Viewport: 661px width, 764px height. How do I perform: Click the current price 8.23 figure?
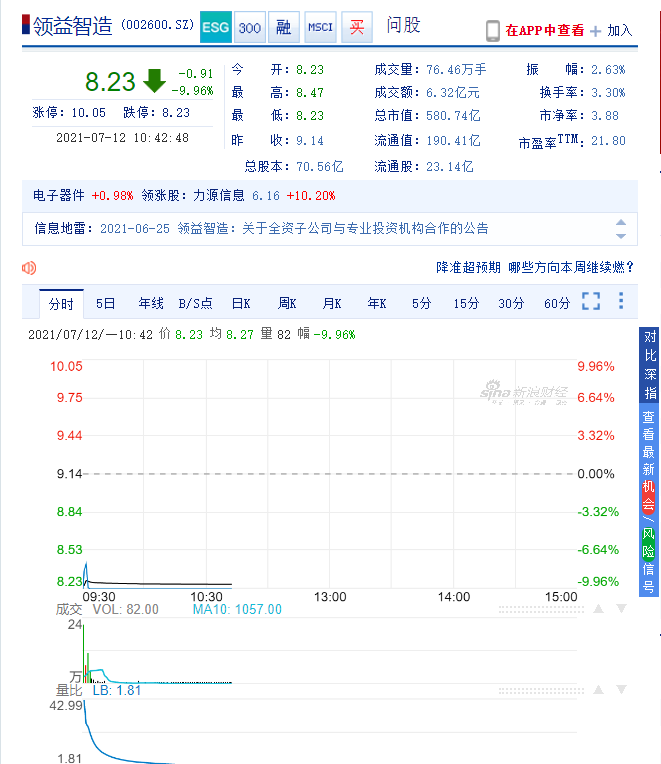pyautogui.click(x=110, y=82)
